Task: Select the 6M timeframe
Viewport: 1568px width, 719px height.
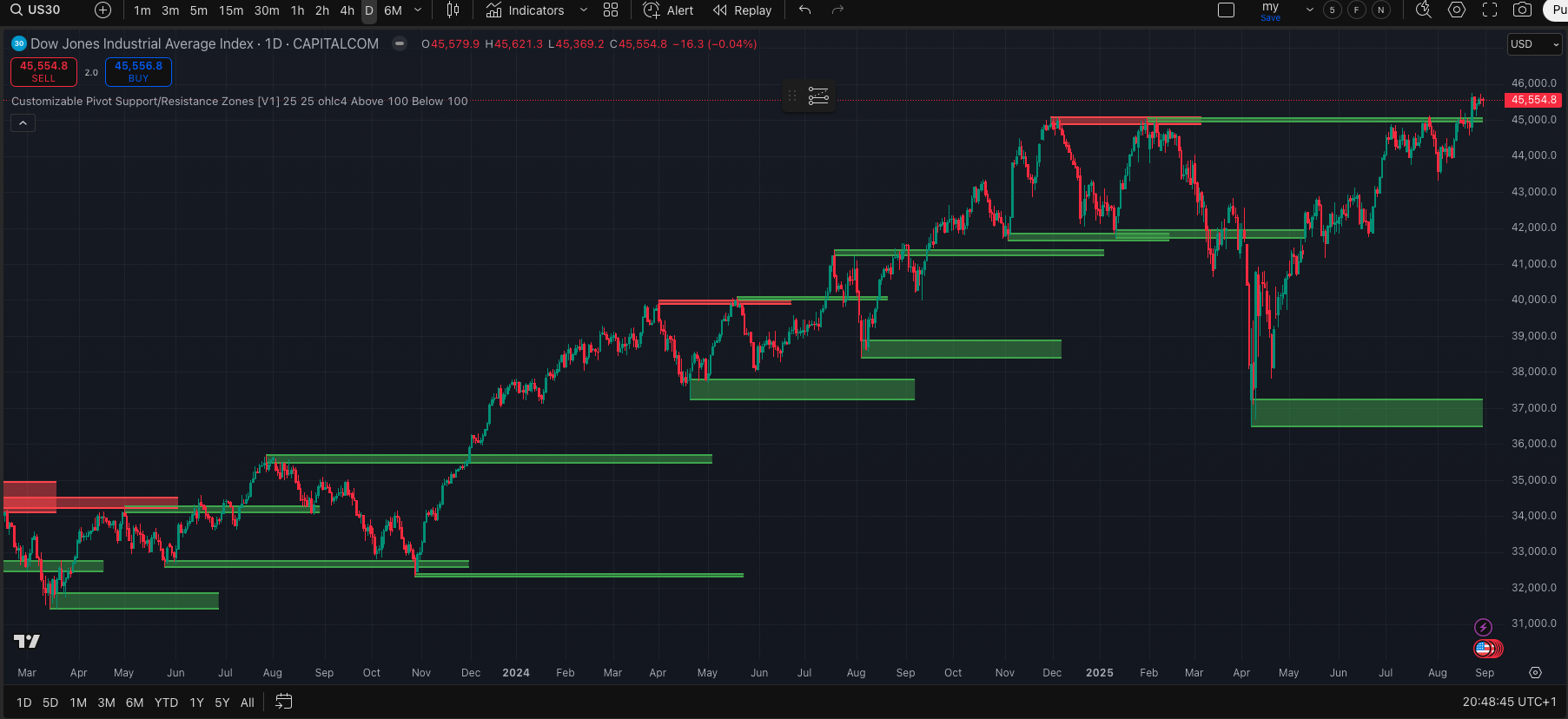Action: point(394,10)
